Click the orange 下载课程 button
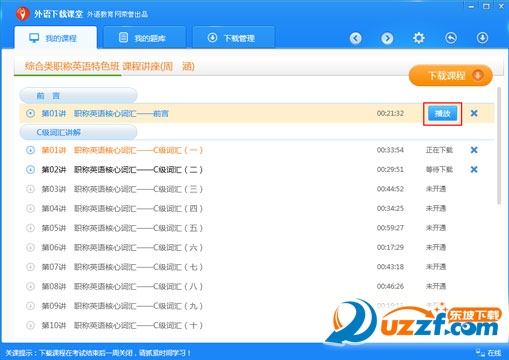This screenshot has width=509, height=360. 451,75
